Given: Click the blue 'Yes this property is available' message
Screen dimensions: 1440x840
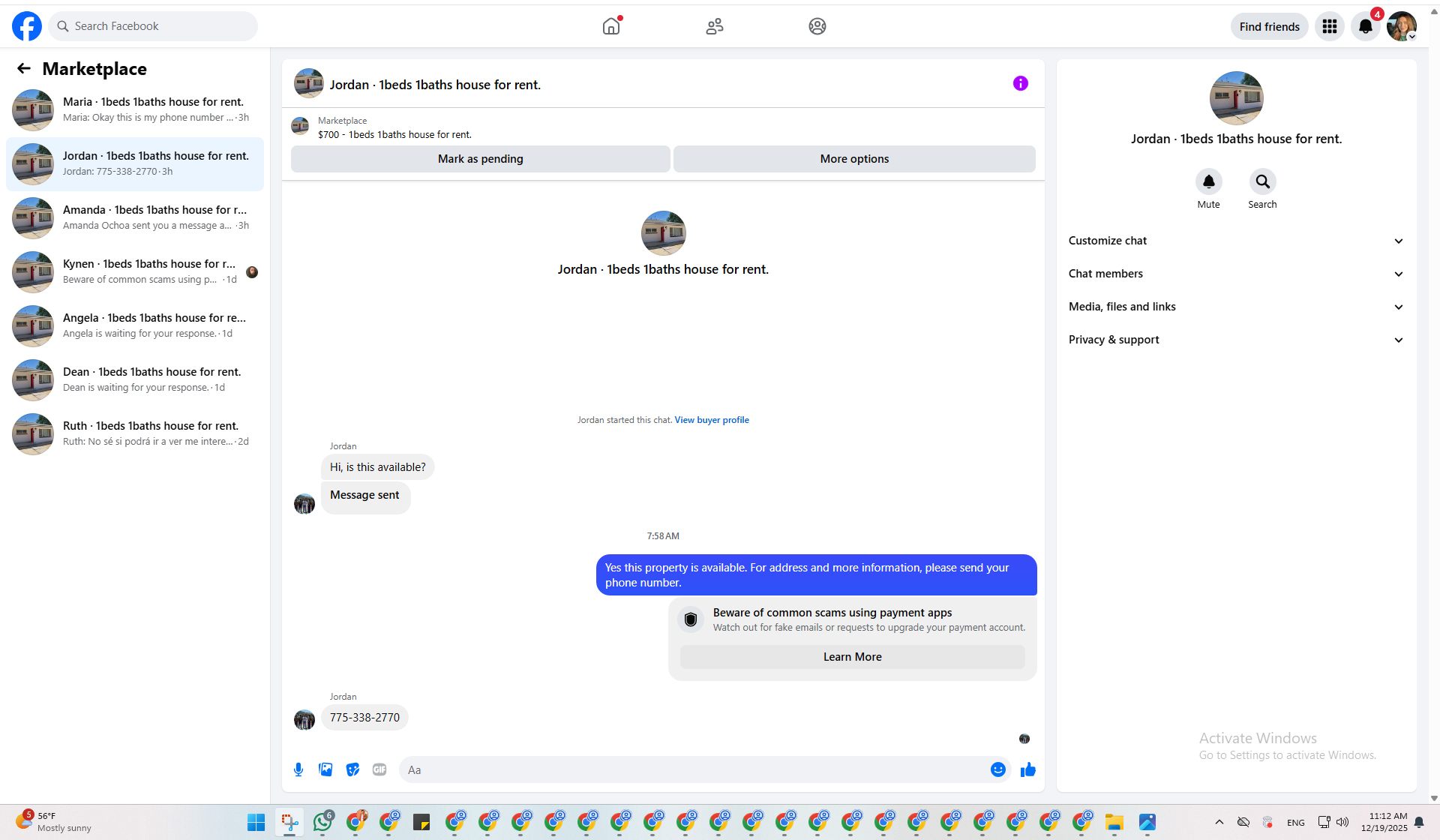Looking at the screenshot, I should pos(817,575).
